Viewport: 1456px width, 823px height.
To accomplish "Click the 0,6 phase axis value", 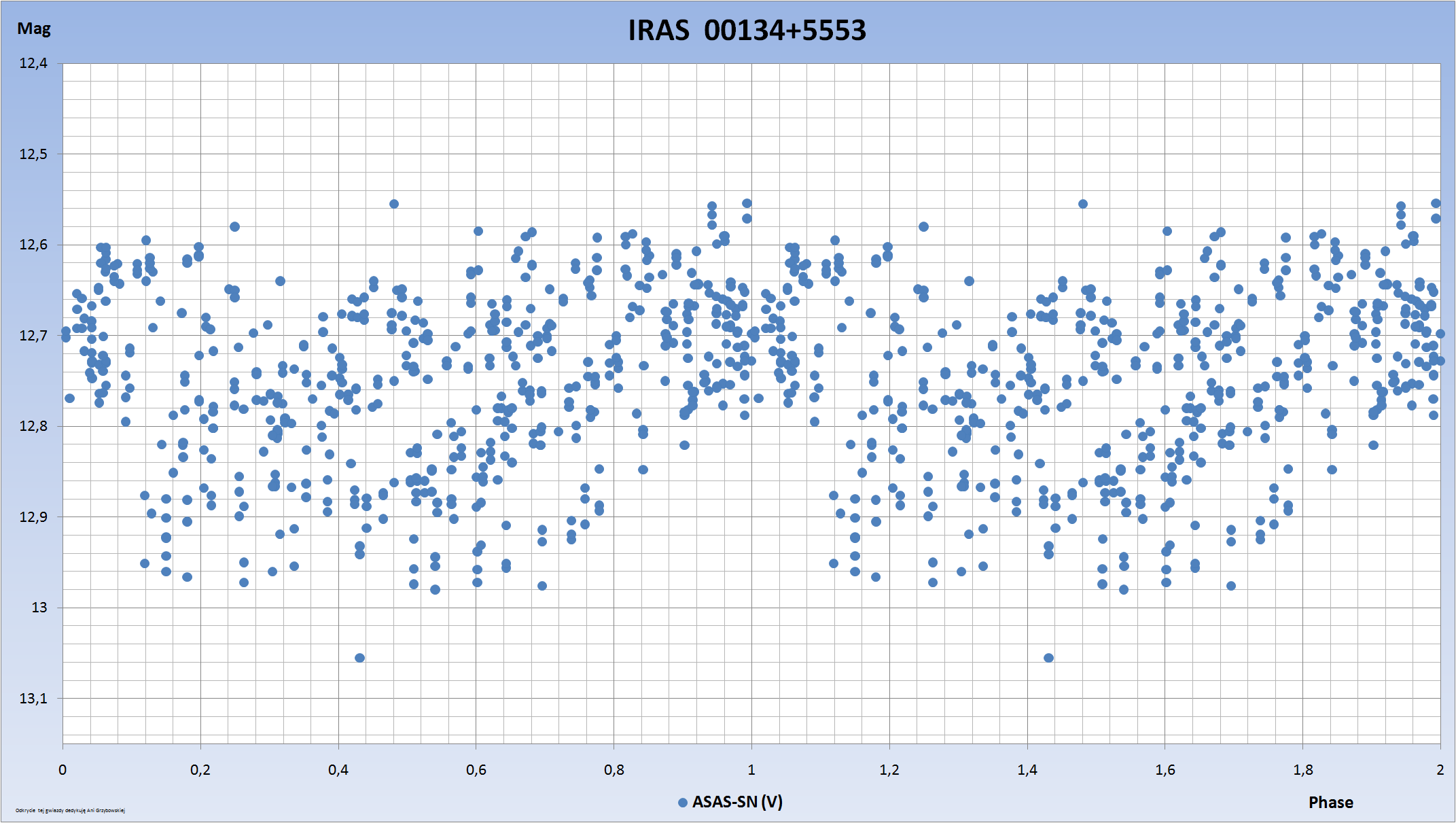I will [476, 770].
